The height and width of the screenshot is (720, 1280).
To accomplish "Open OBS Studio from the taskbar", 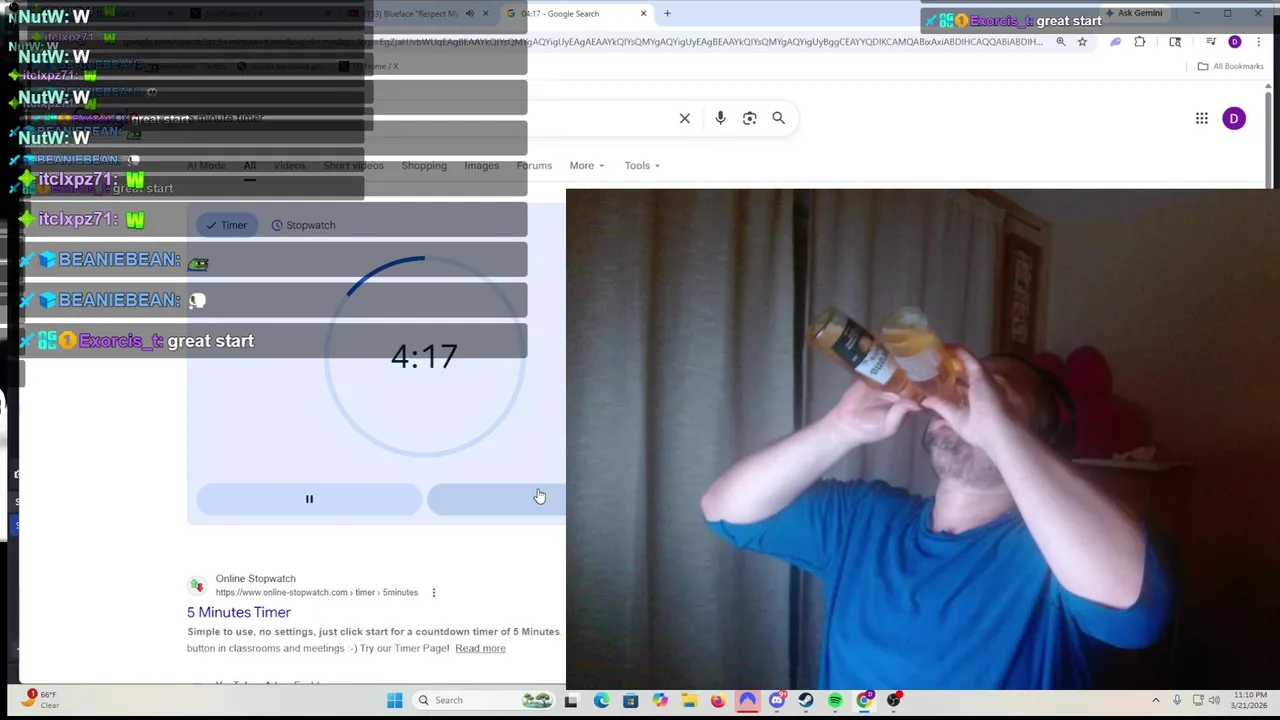I will [x=894, y=700].
